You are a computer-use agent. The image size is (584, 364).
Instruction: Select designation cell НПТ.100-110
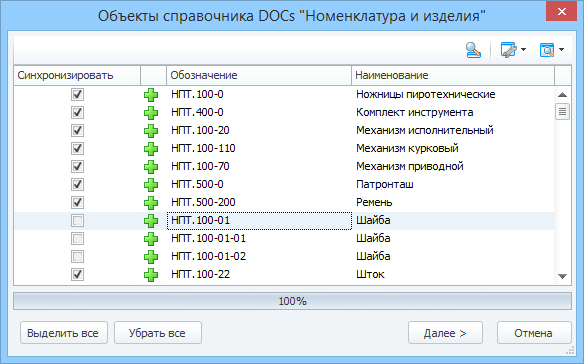(259, 148)
